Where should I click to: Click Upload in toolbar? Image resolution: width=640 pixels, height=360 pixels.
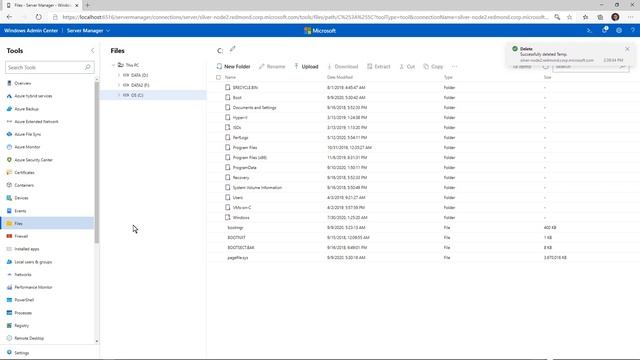(x=306, y=67)
